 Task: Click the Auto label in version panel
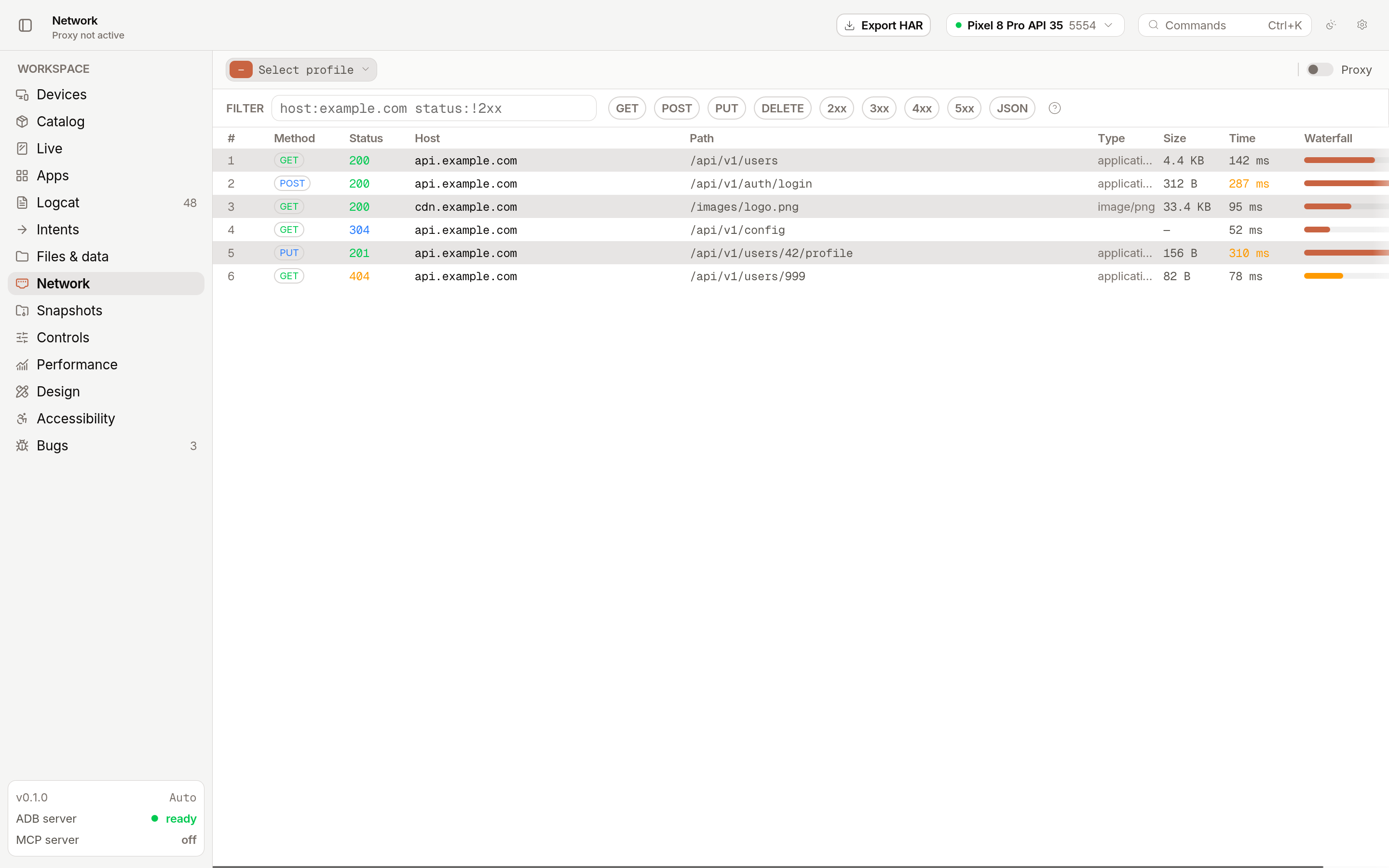tap(182, 798)
